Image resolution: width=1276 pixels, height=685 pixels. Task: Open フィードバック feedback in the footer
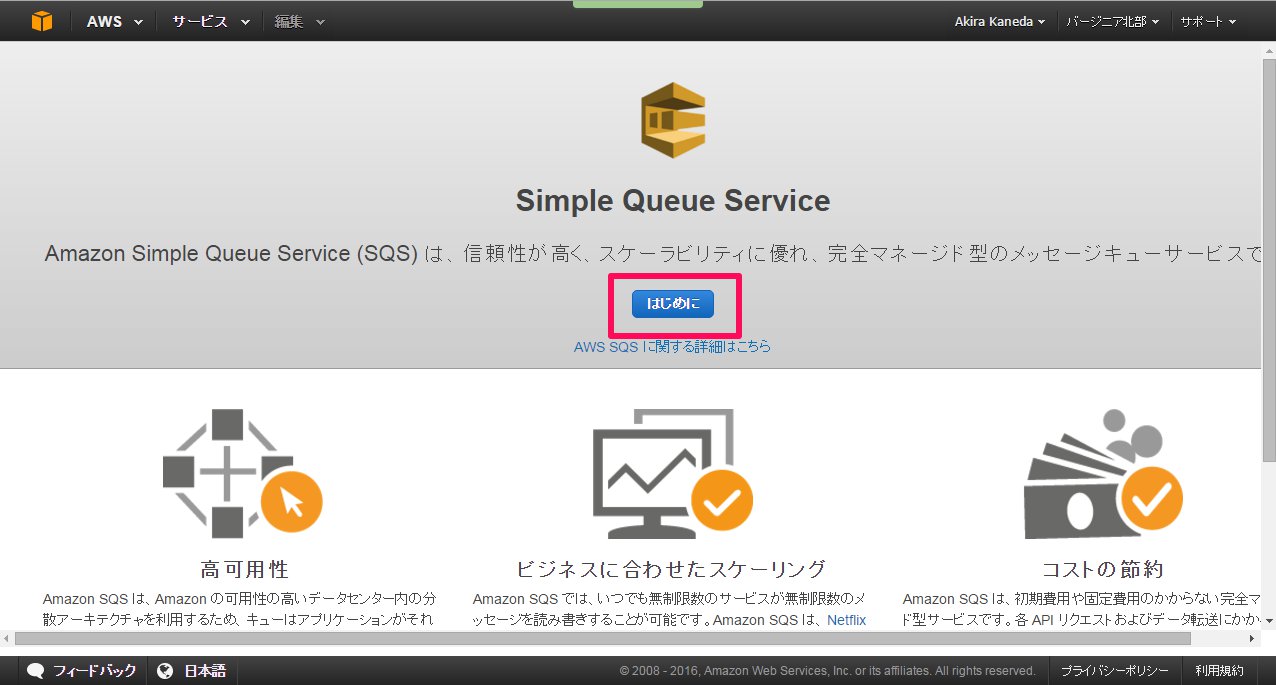[84, 671]
